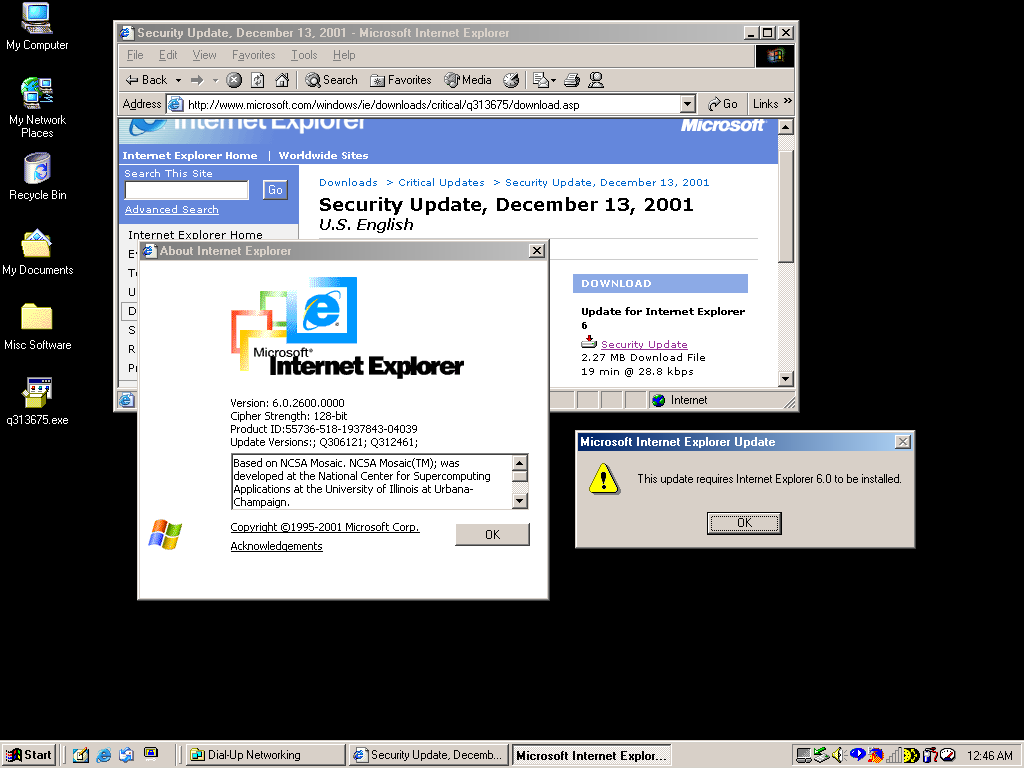Open the Favorites pane from the toolbar

(401, 80)
